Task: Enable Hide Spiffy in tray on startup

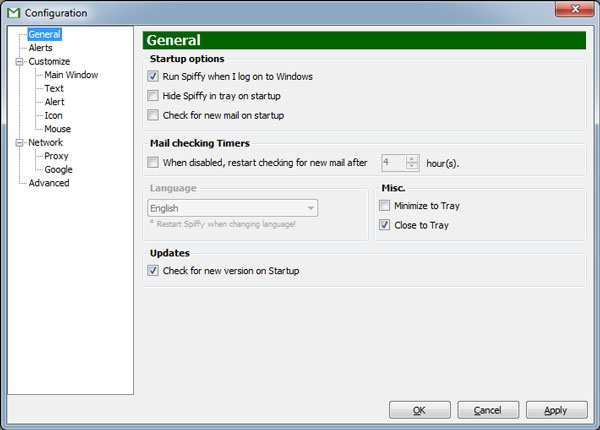Action: (153, 95)
